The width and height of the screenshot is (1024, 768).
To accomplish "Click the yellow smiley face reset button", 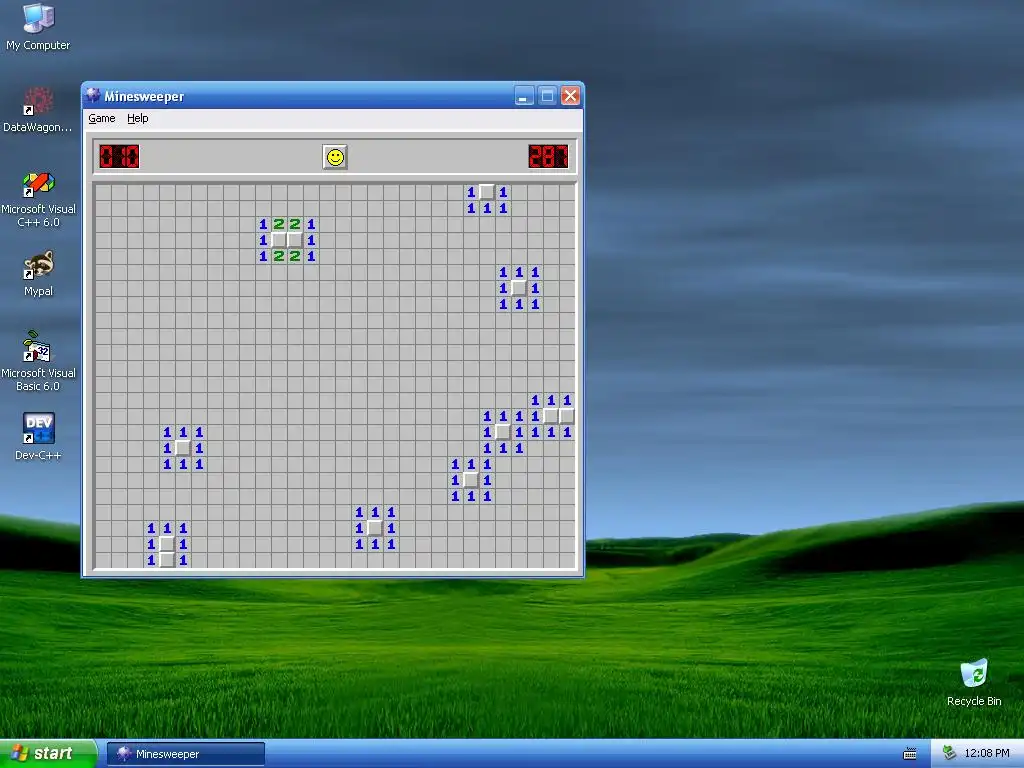I will (335, 157).
